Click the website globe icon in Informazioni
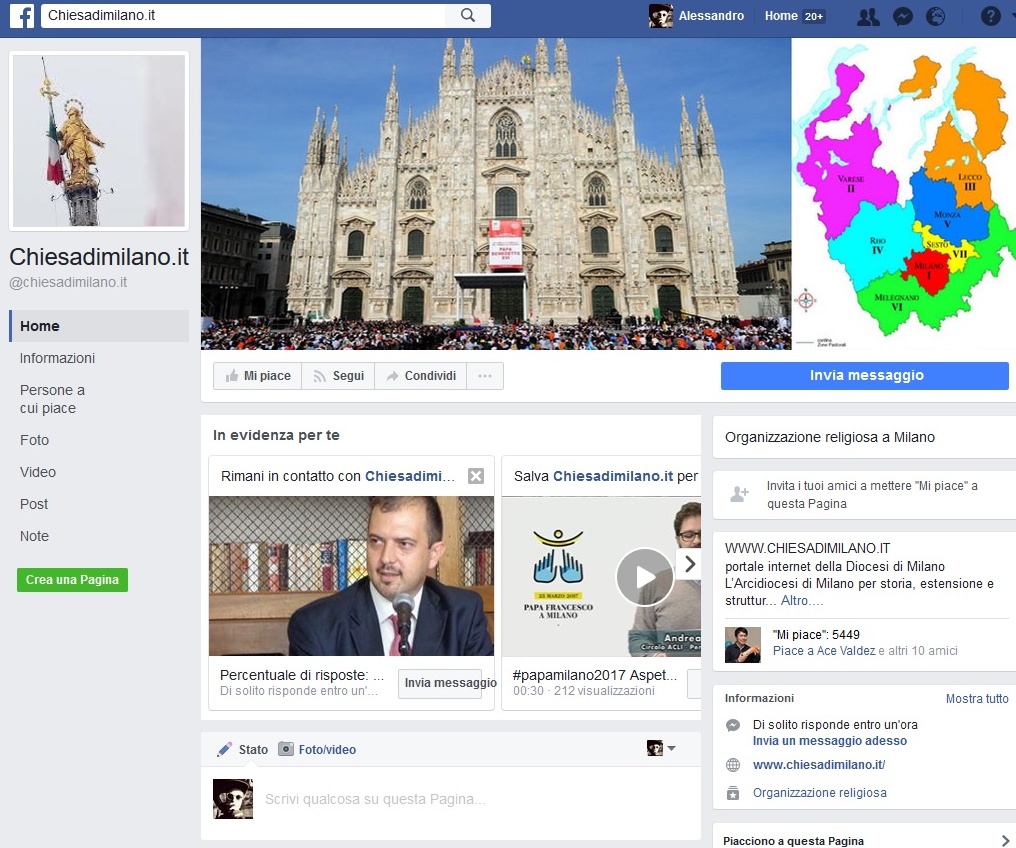Image resolution: width=1016 pixels, height=848 pixels. coord(733,765)
